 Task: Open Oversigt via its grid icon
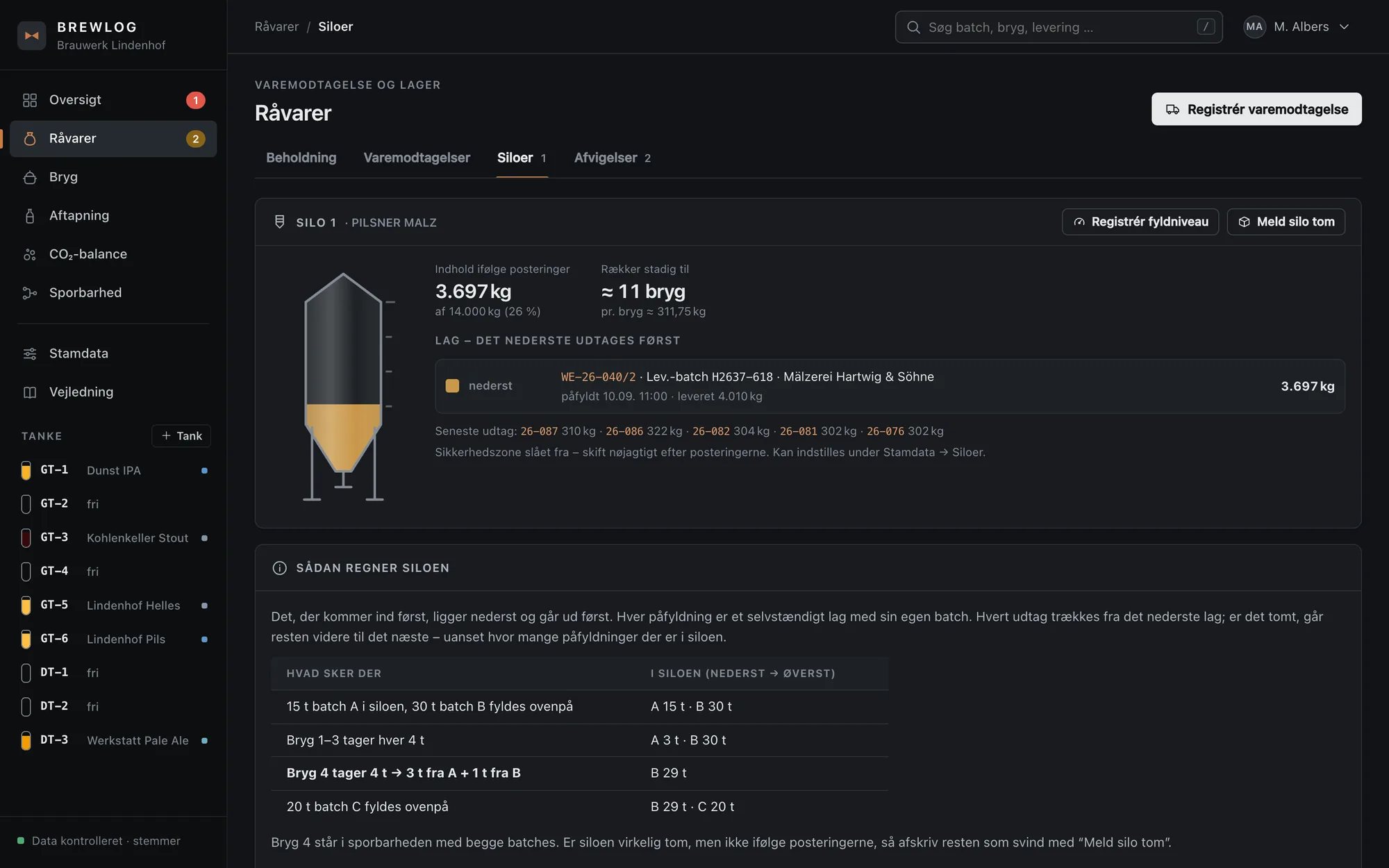pos(30,100)
